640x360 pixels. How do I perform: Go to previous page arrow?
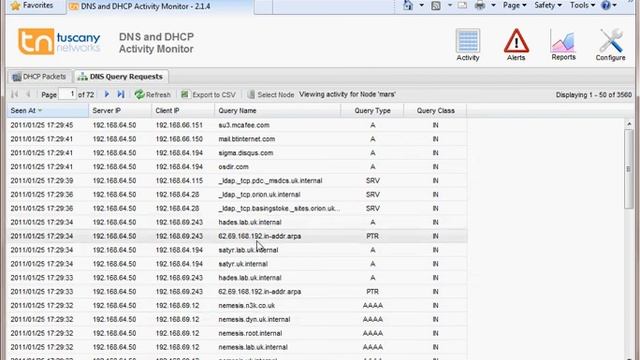point(29,94)
